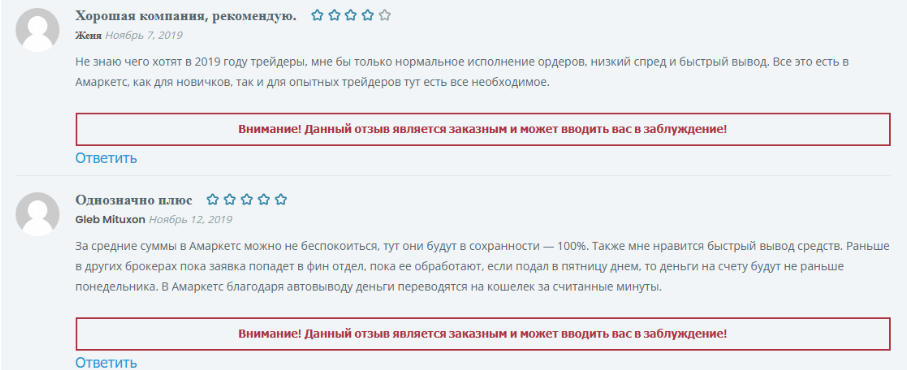Click first star of 'Хорошая компания' rating
907x370 pixels.
(x=317, y=16)
